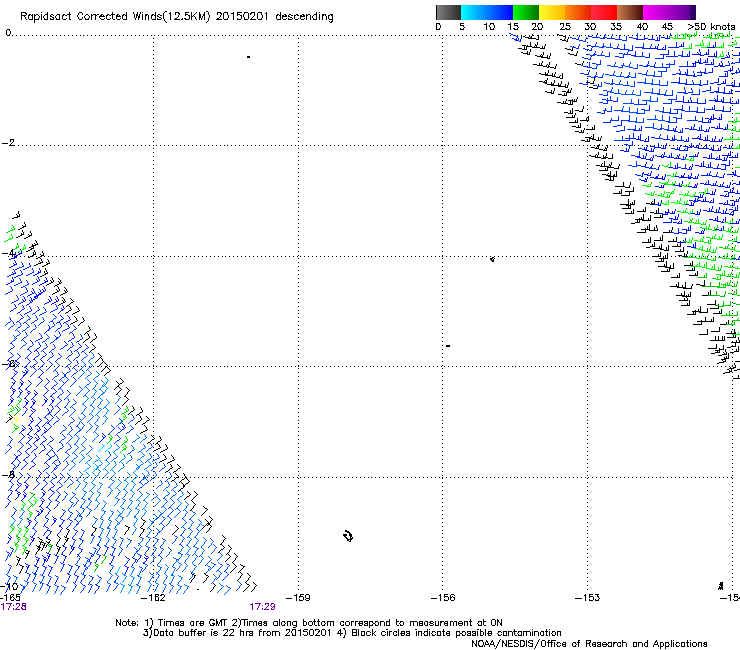The width and height of the screenshot is (740, 650).
Task: Click the '-156' longitude axis label
Action: point(443,598)
